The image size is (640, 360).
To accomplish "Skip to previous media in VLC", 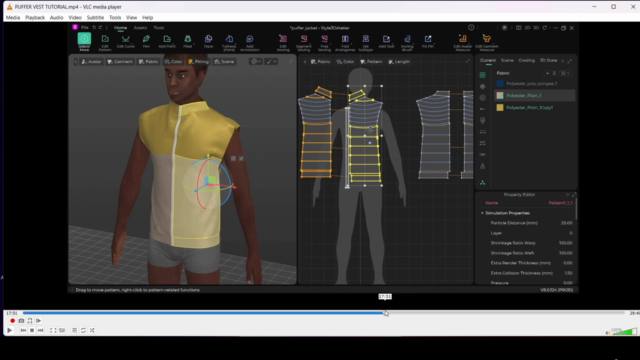I will pyautogui.click(x=23, y=330).
